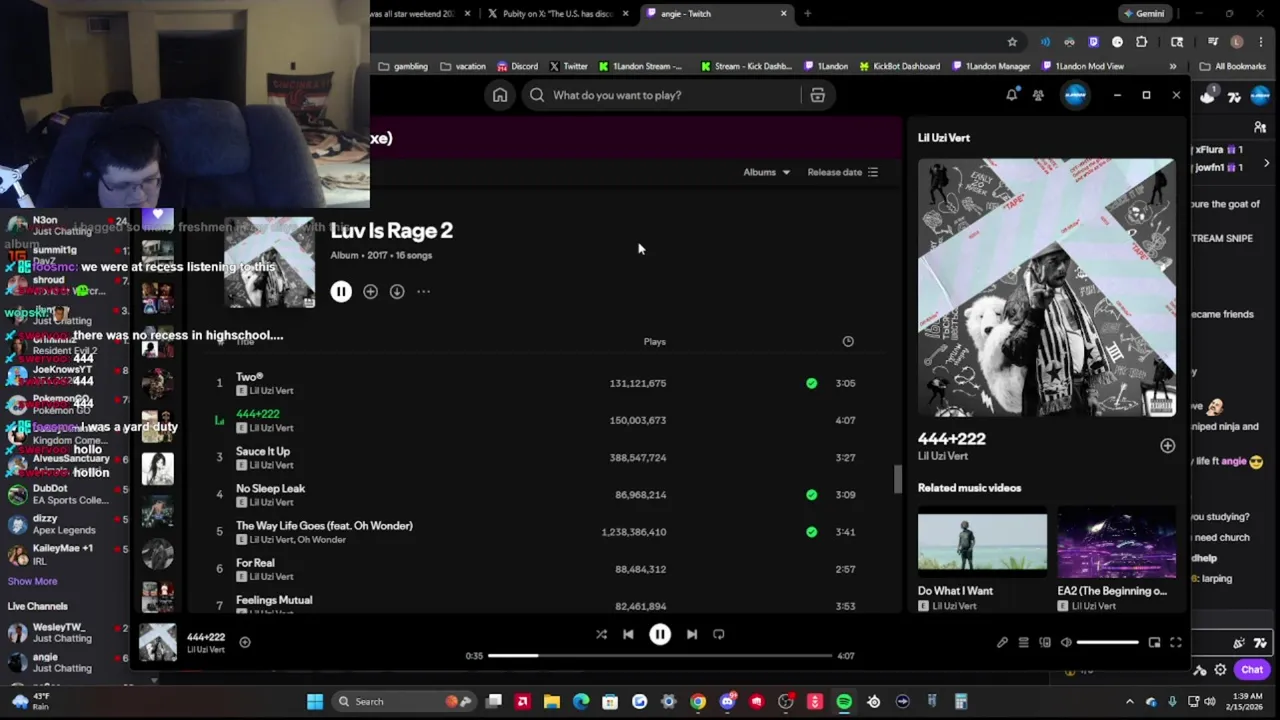Open the vacation bookmarks folder
The width and height of the screenshot is (1280, 720).
pos(463,66)
